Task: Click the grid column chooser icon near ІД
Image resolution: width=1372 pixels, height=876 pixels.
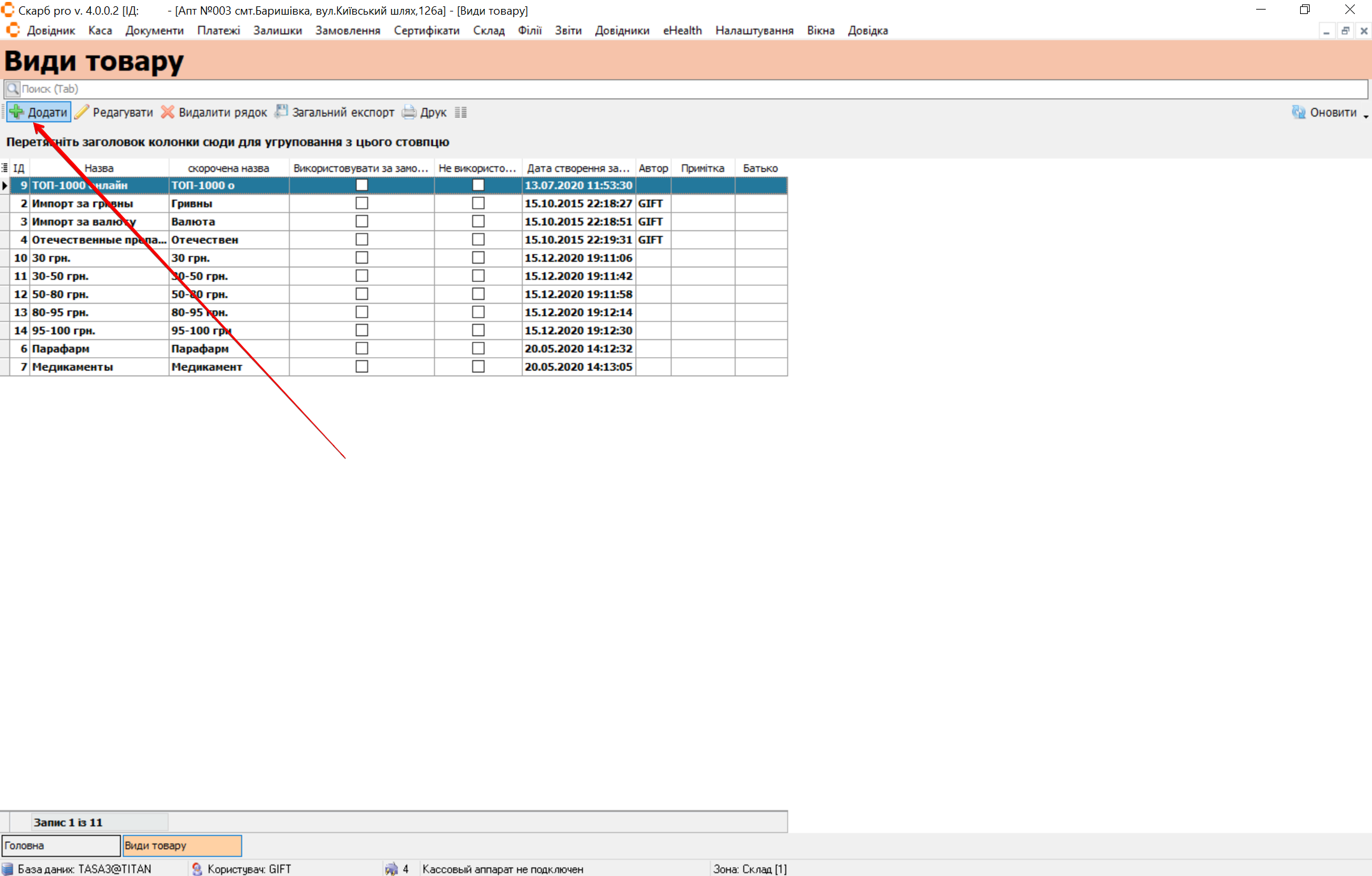Action: [x=4, y=168]
